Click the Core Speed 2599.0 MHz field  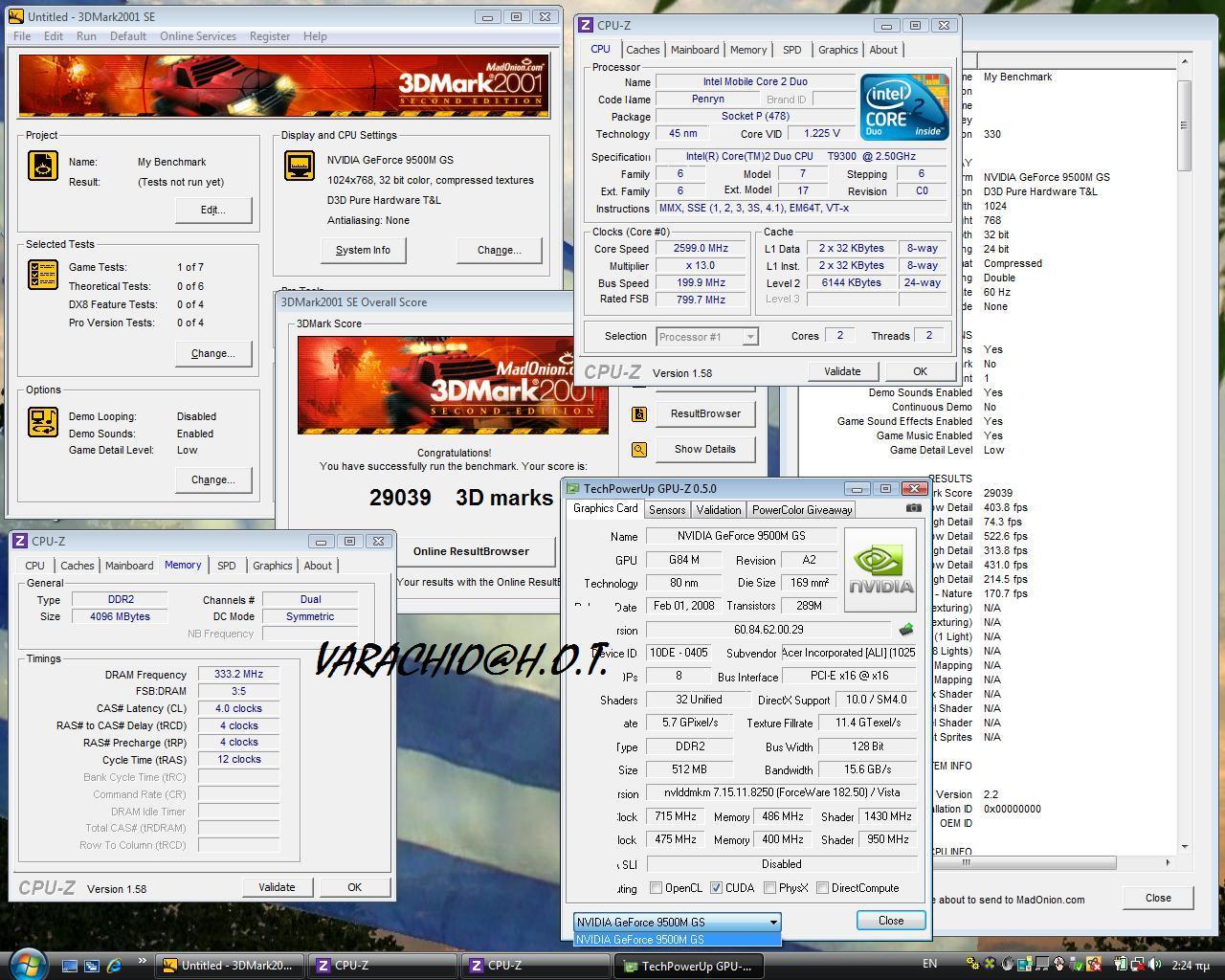(701, 249)
